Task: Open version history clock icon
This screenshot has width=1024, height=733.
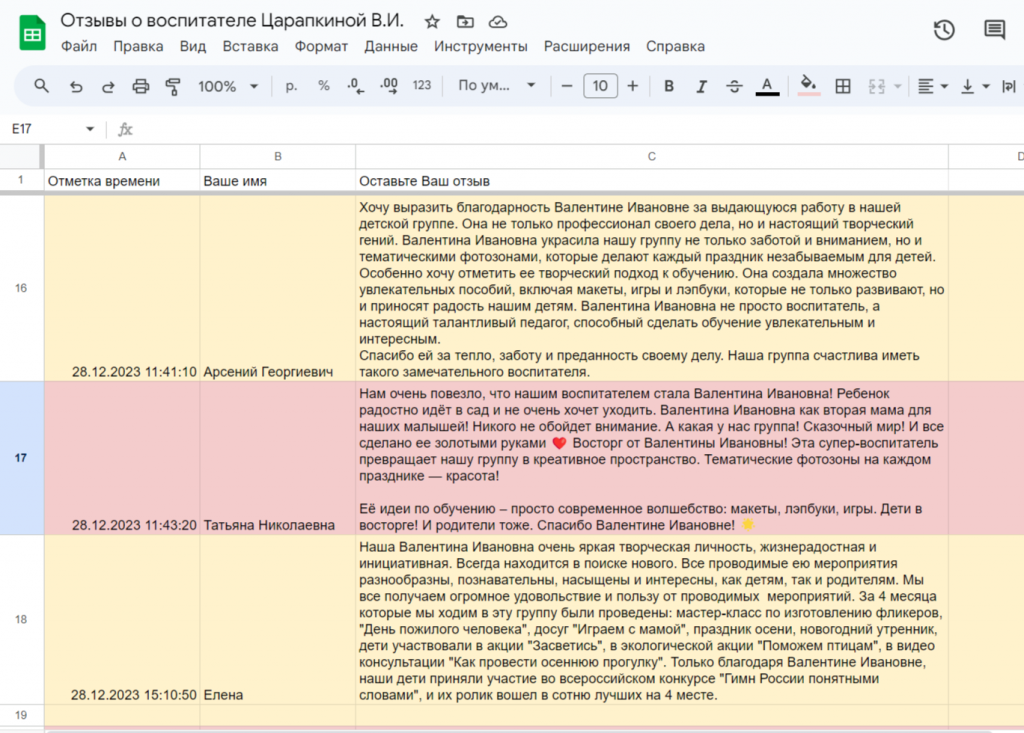Action: (943, 30)
